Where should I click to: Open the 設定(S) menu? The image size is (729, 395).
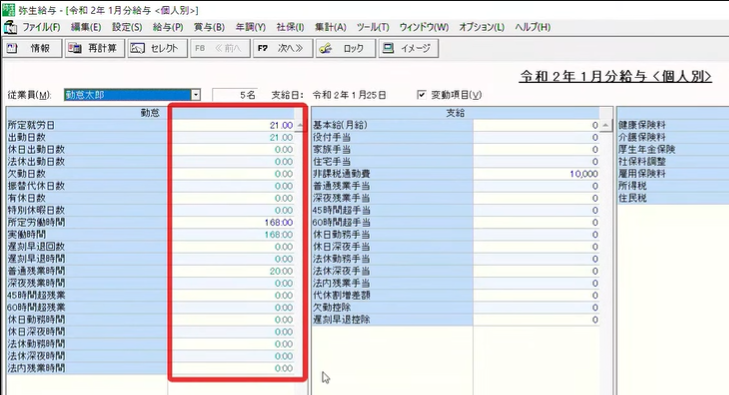pos(127,27)
